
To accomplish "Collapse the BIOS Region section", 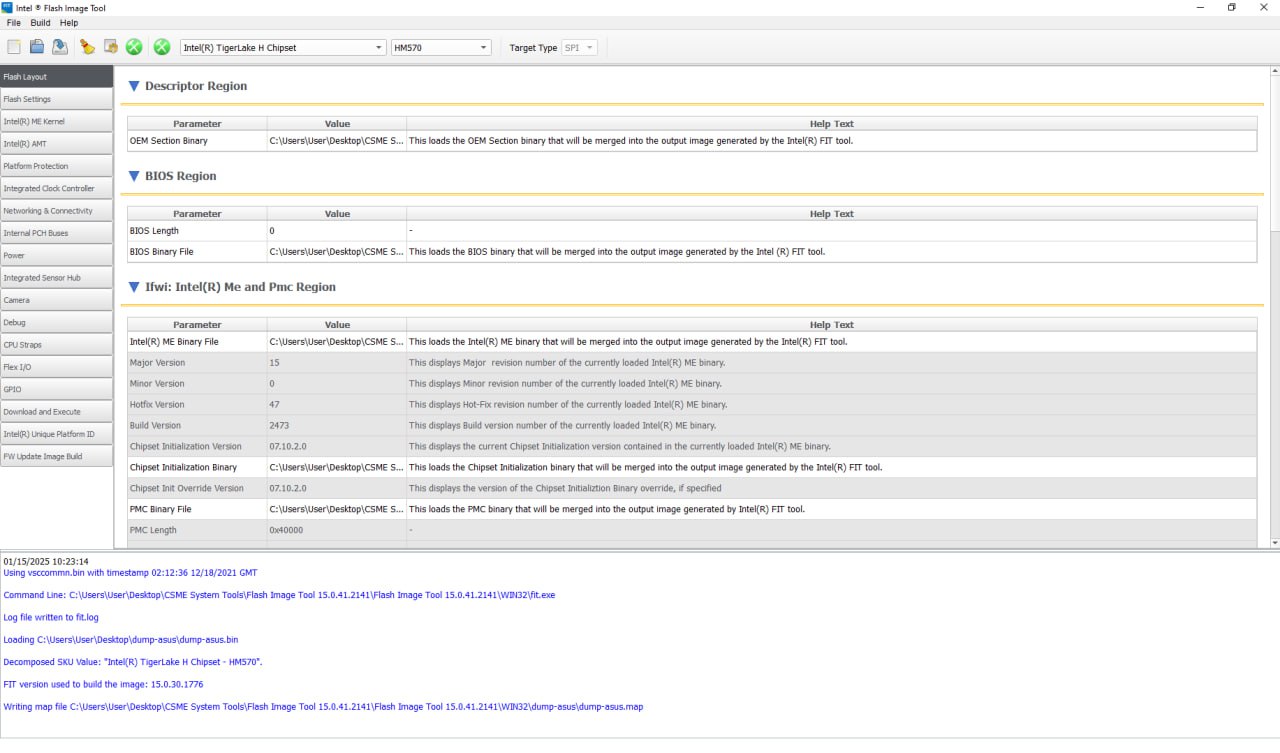I will point(134,176).
